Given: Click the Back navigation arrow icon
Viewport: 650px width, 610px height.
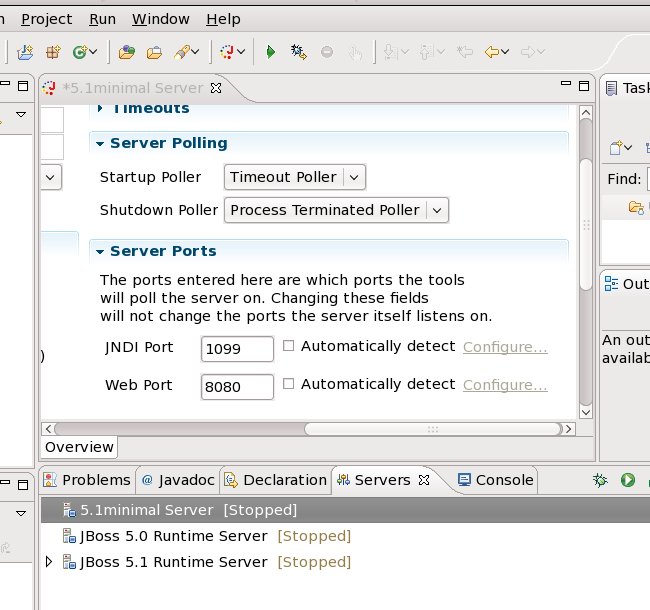Looking at the screenshot, I should (492, 52).
